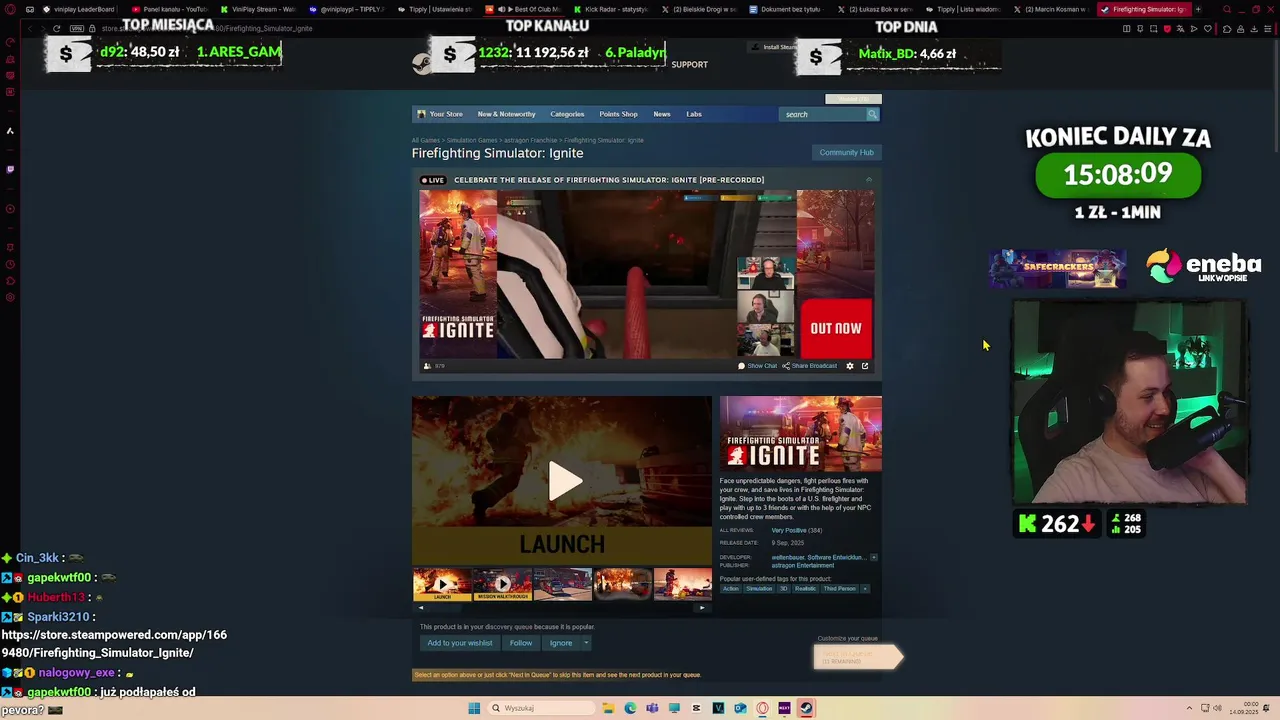This screenshot has width=1280, height=720.
Task: Click the Safecrackers banner
Action: (1057, 268)
